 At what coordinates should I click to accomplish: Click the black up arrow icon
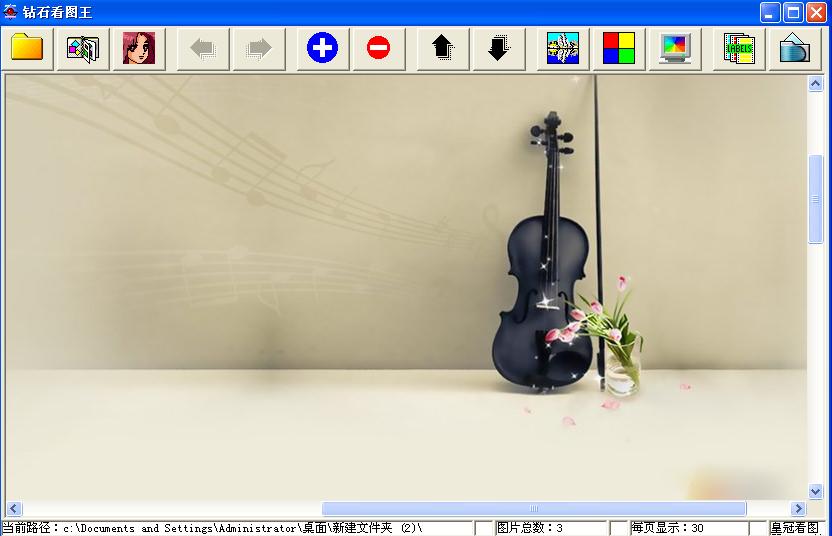[443, 48]
